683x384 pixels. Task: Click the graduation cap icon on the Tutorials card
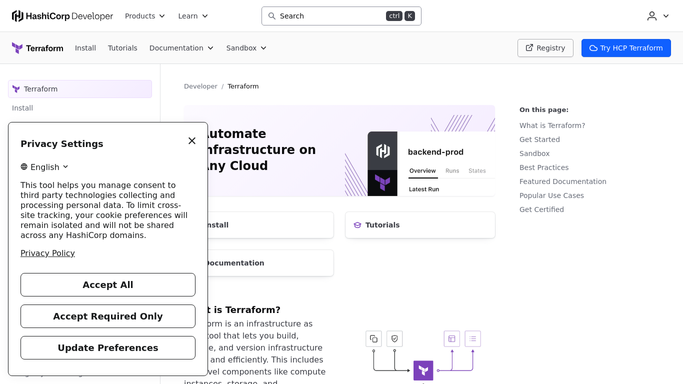[x=357, y=225]
